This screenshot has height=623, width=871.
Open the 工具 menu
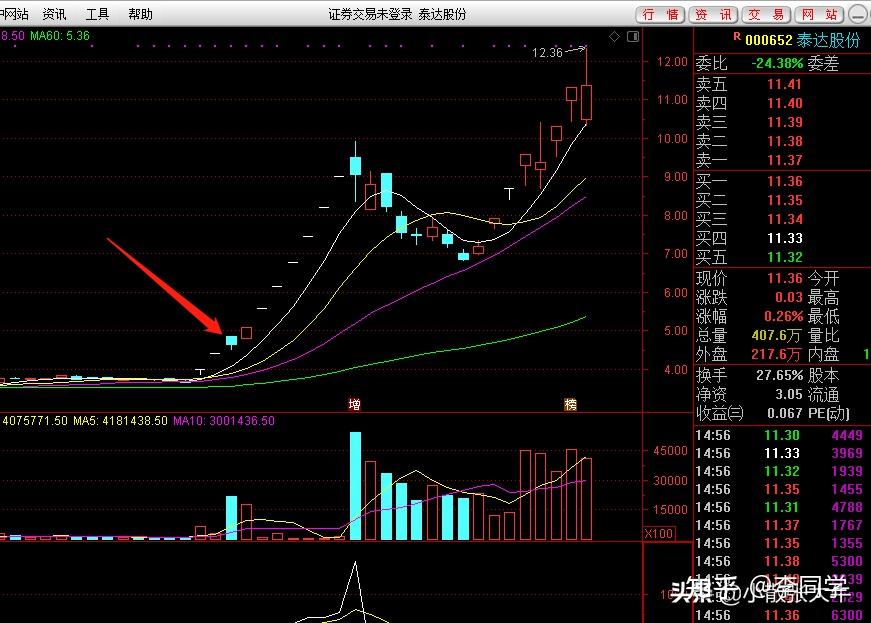tap(97, 14)
